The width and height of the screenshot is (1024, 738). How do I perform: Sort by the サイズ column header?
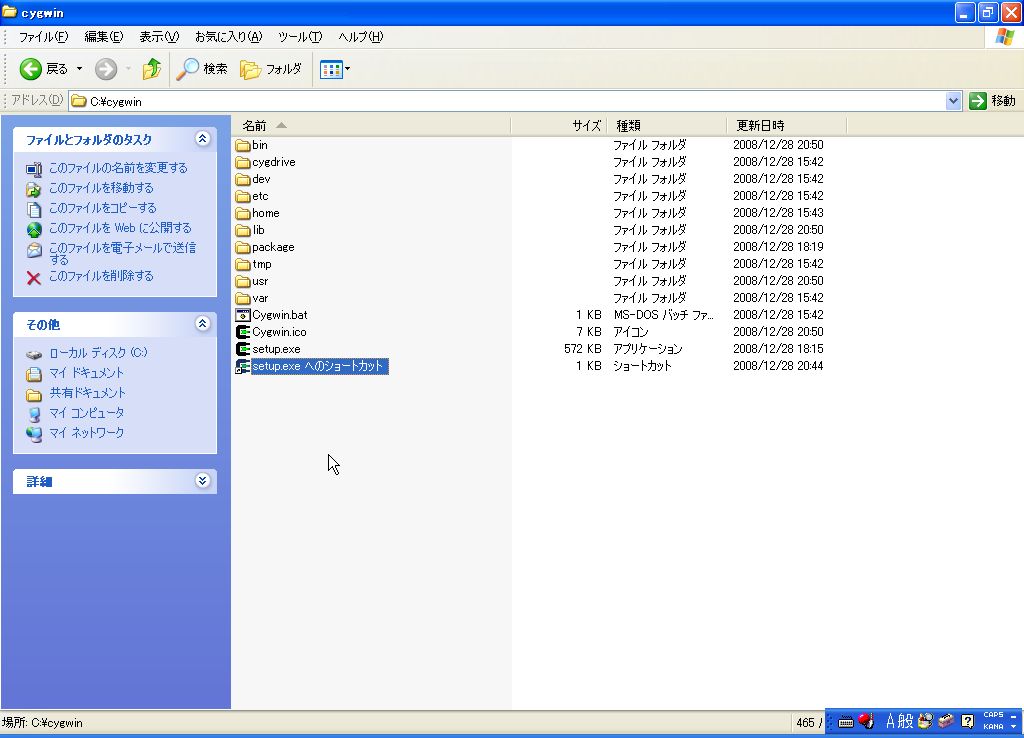coord(559,125)
